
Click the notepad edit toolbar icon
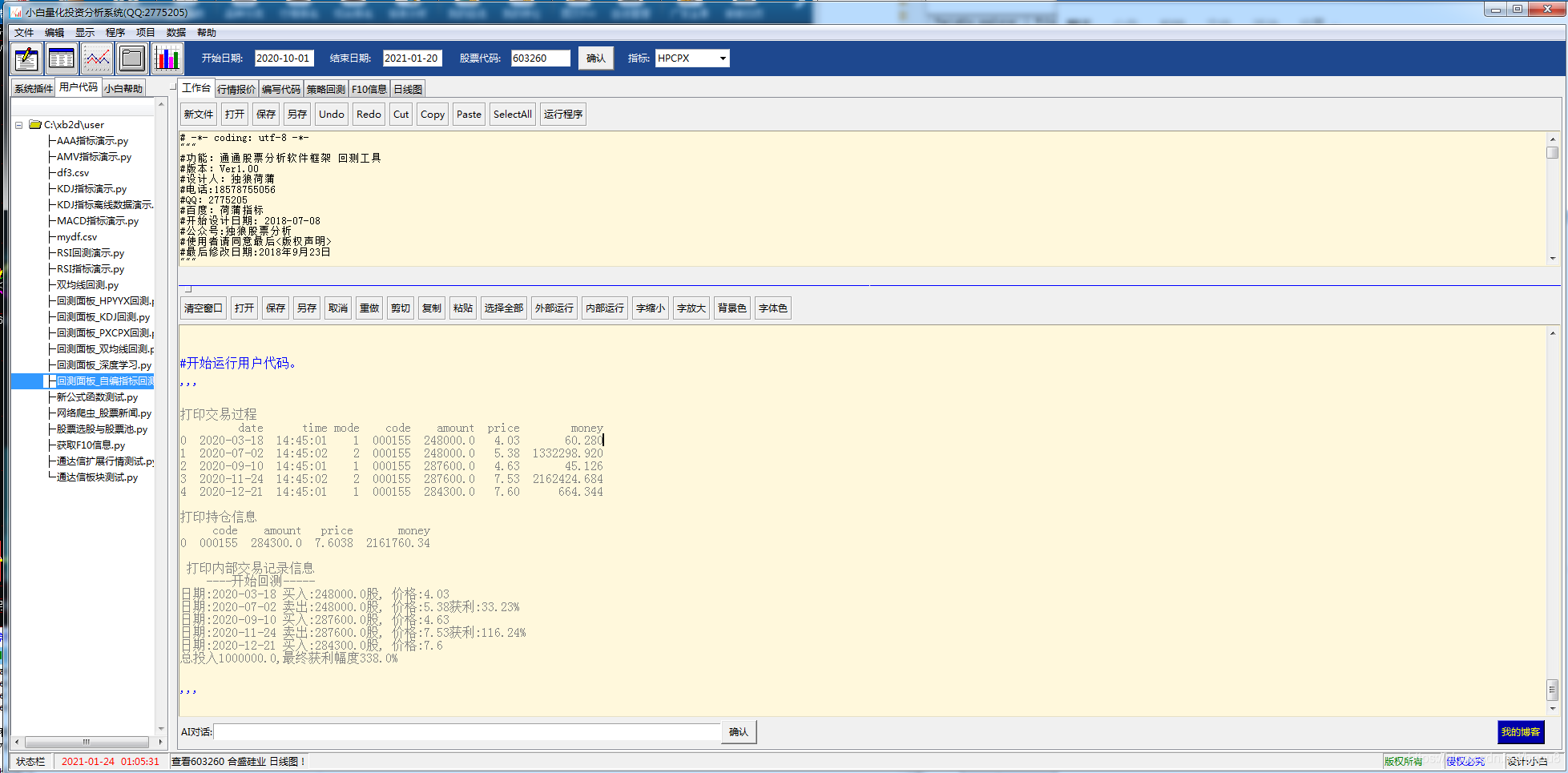26,58
